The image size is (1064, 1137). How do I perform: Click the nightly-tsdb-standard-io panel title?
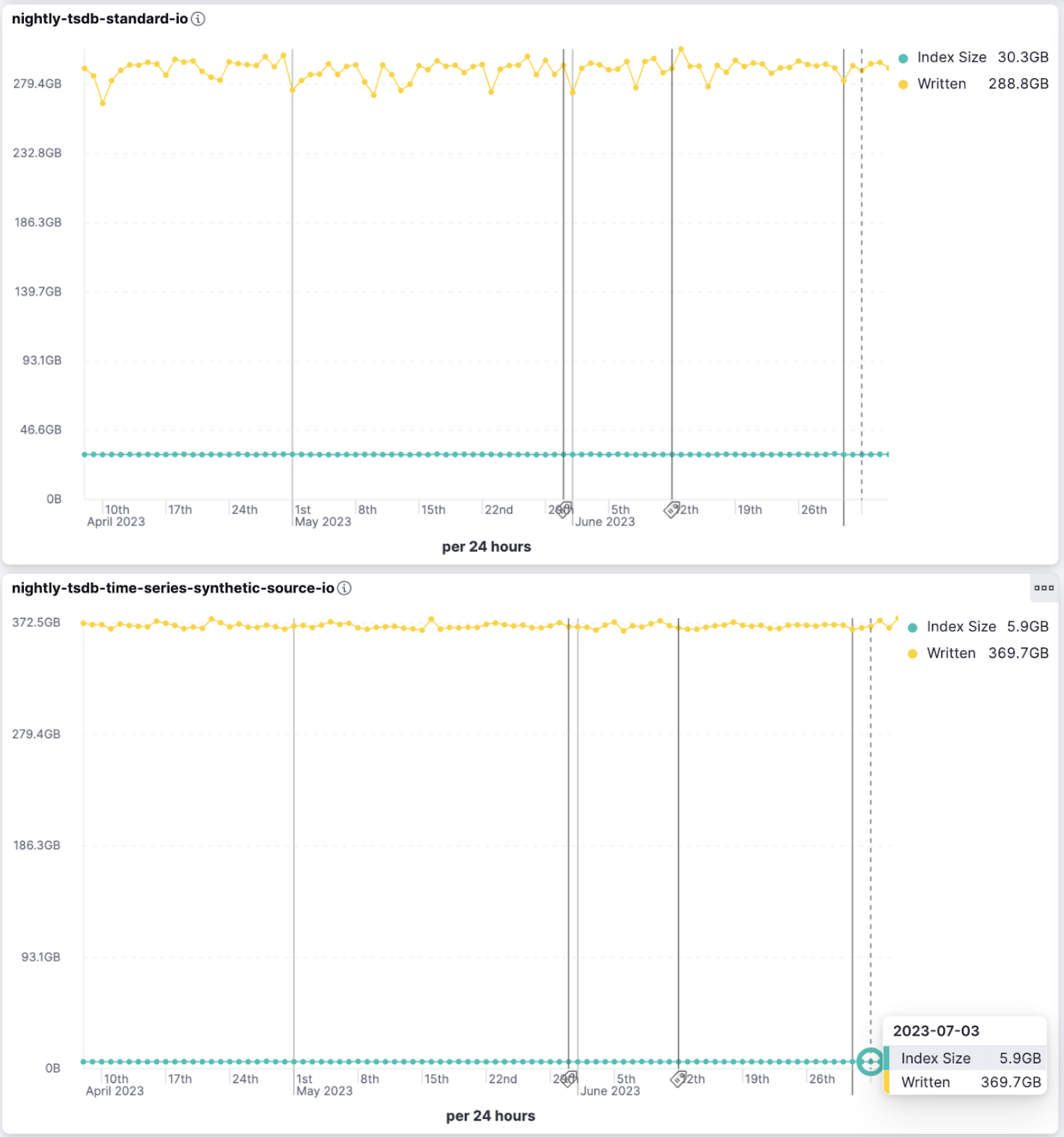point(100,19)
